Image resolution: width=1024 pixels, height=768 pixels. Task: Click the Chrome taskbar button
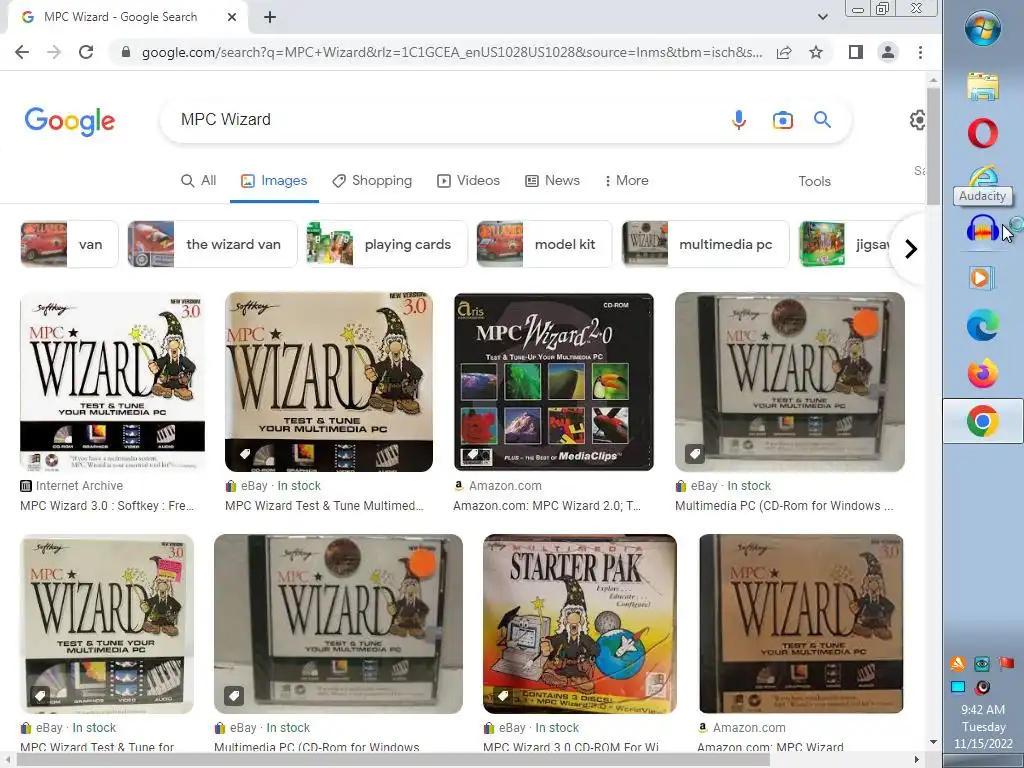[983, 421]
